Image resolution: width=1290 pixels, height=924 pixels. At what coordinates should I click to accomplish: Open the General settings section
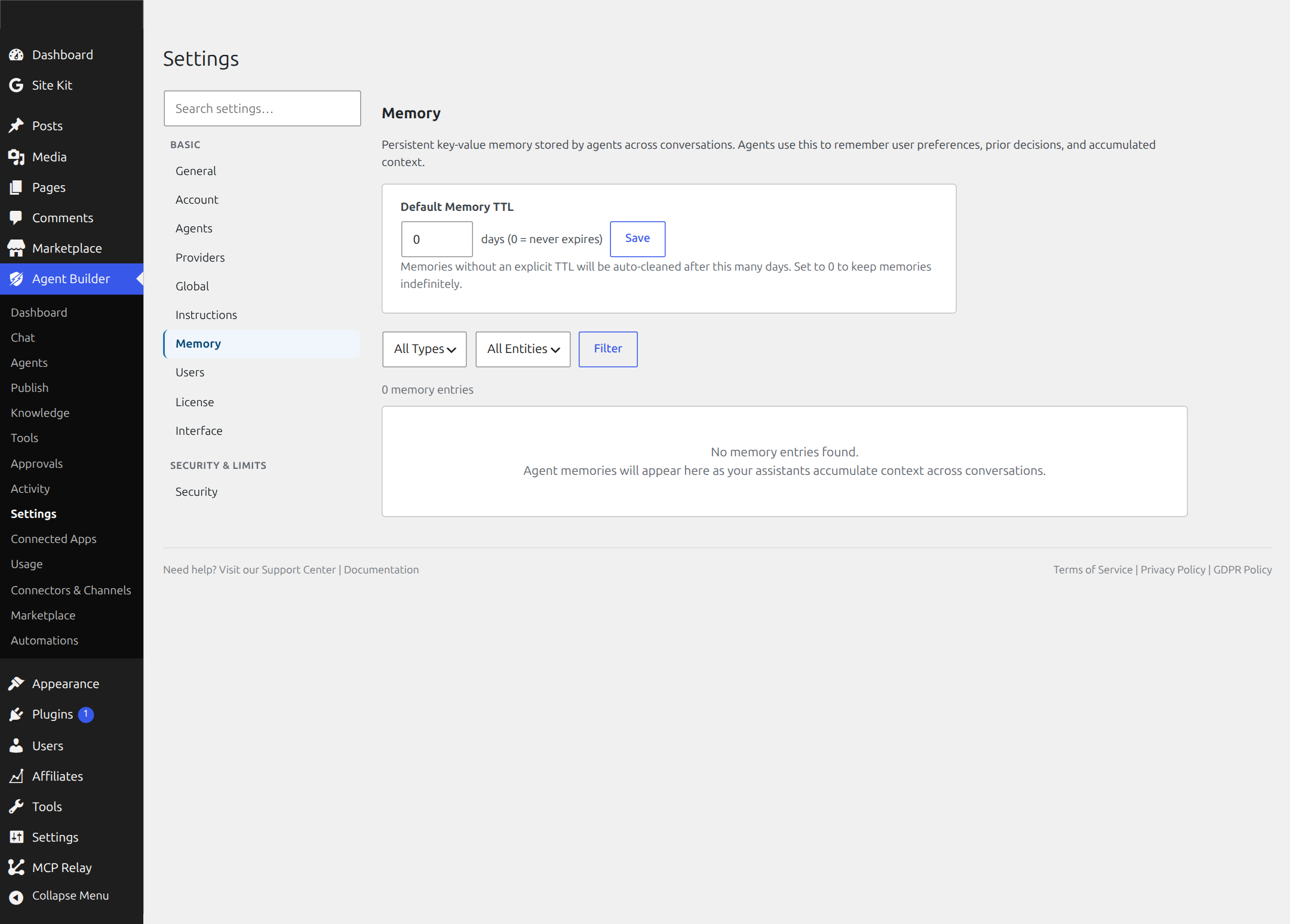click(x=262, y=171)
